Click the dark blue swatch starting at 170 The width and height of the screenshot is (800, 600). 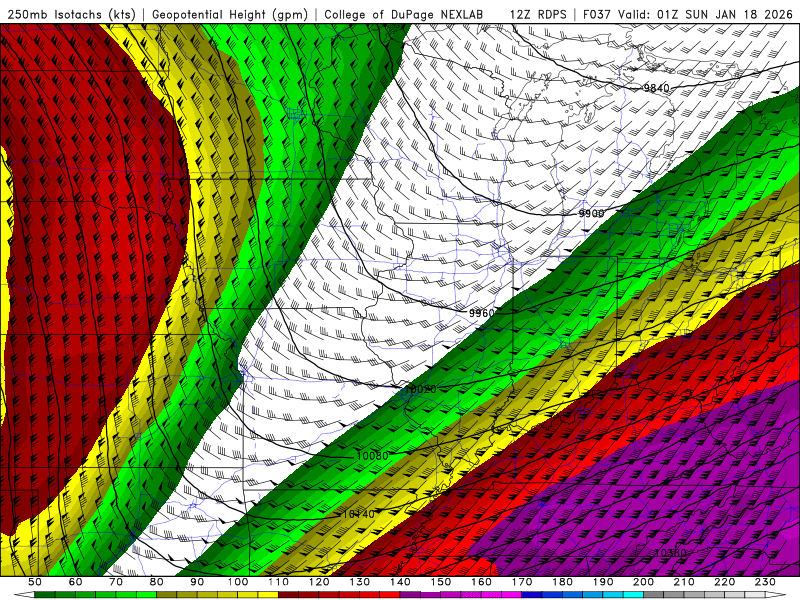(x=532, y=595)
